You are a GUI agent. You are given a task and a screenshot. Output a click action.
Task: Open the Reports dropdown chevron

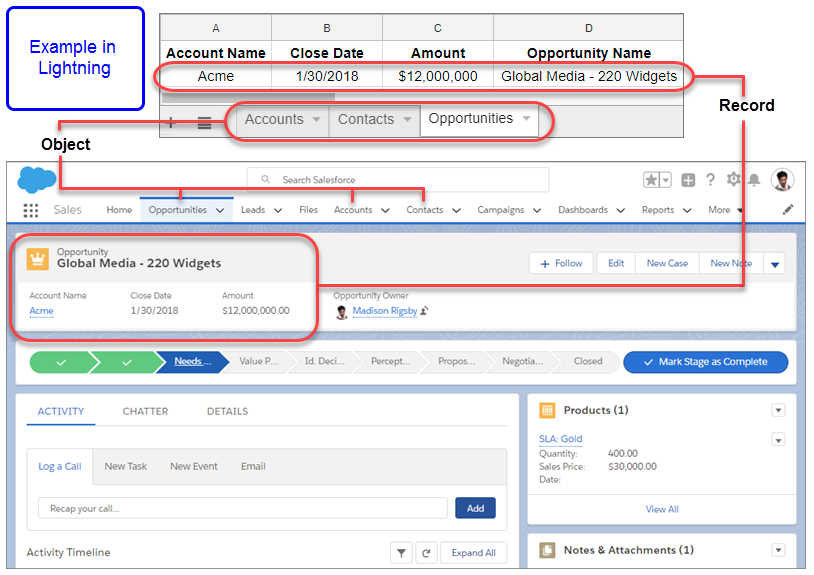(x=687, y=210)
